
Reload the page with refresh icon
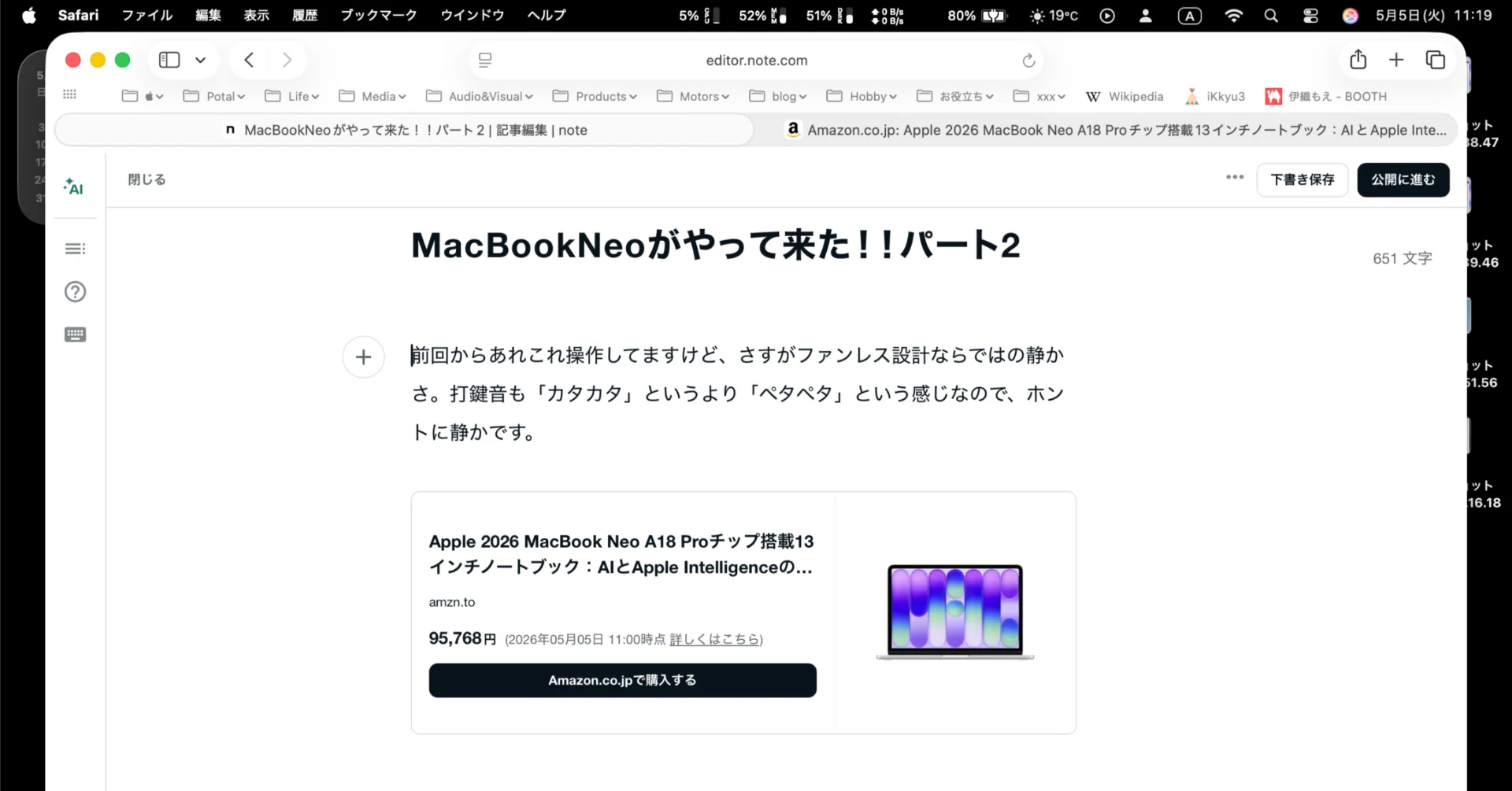1028,61
